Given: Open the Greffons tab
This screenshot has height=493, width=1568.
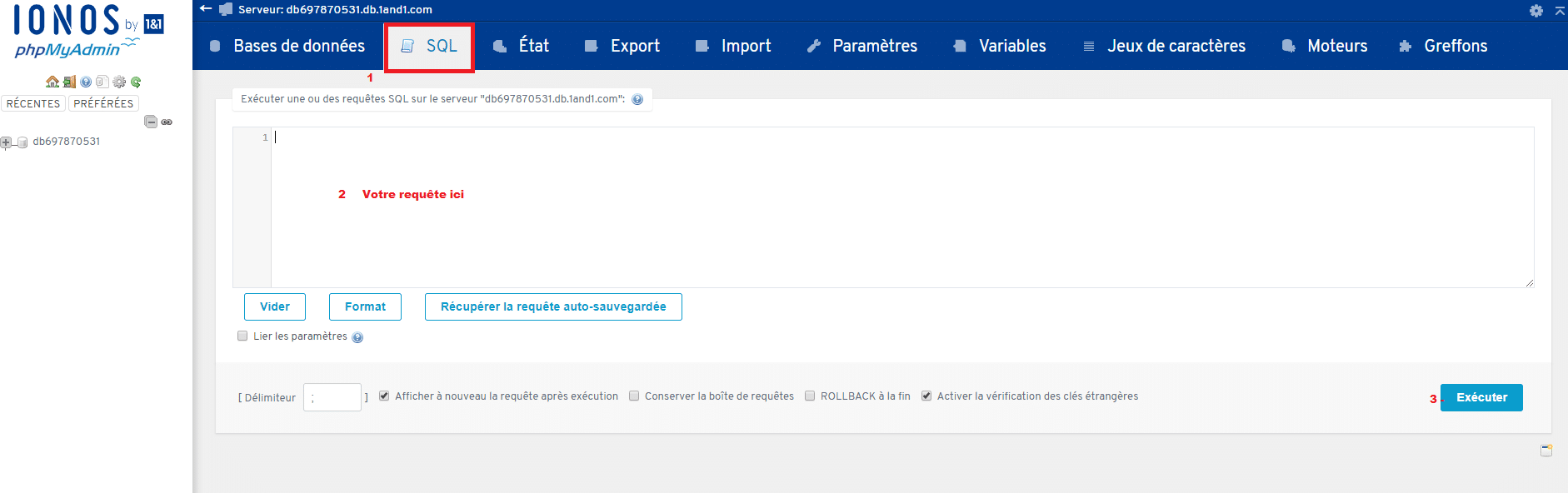Looking at the screenshot, I should pyautogui.click(x=1443, y=46).
